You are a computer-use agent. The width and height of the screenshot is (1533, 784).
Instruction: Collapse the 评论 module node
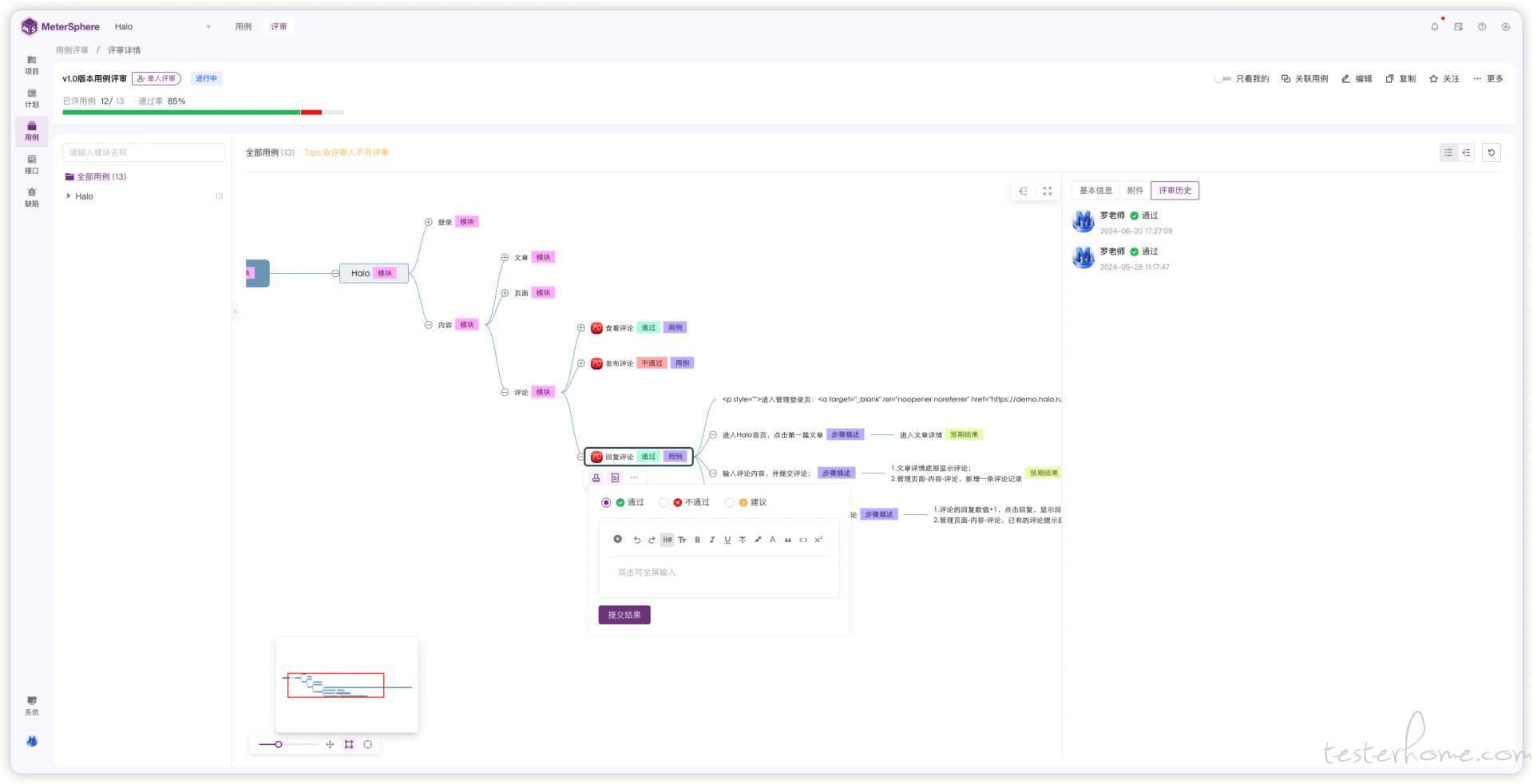tap(505, 392)
